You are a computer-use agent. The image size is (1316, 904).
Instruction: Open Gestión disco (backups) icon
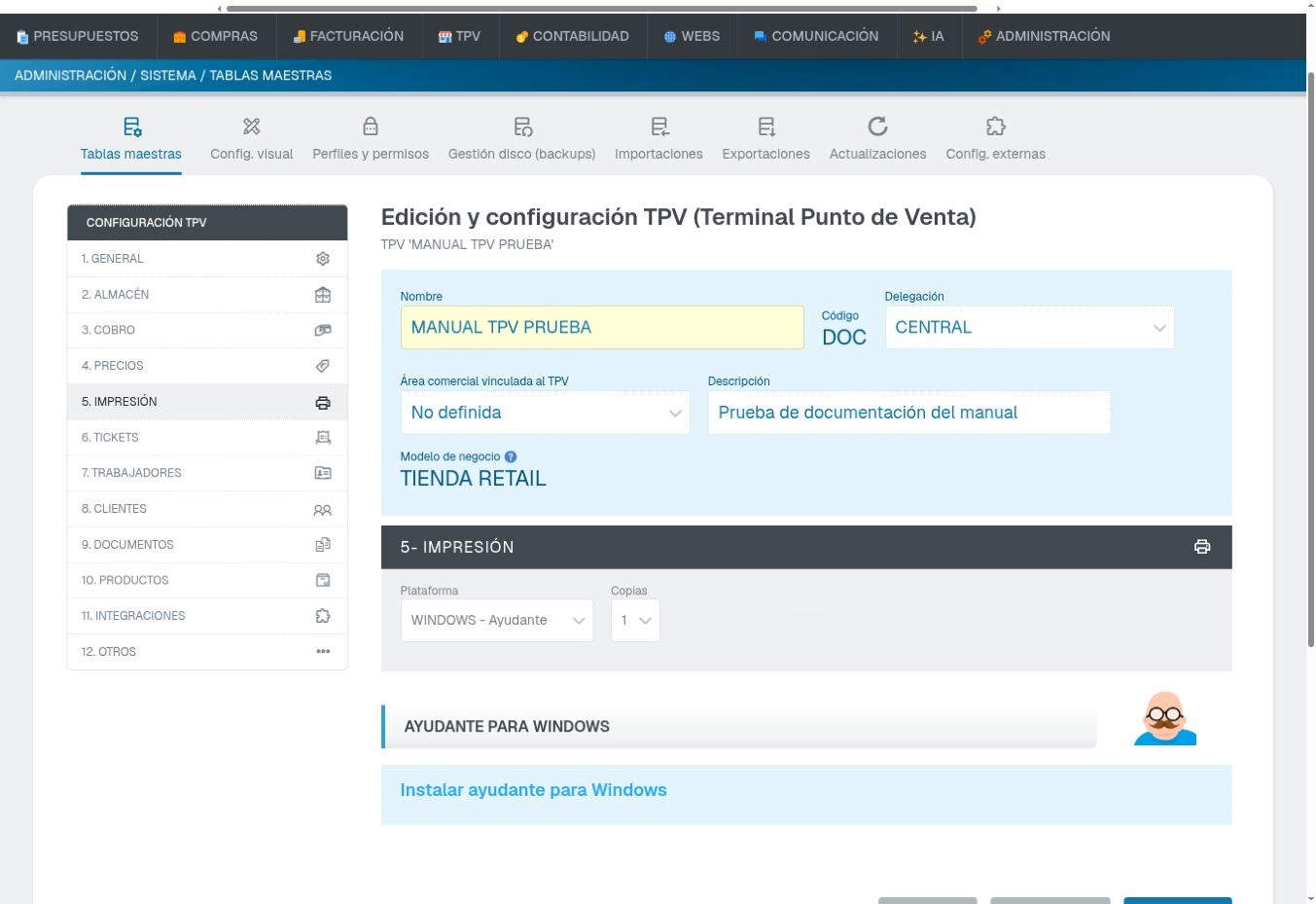click(522, 127)
